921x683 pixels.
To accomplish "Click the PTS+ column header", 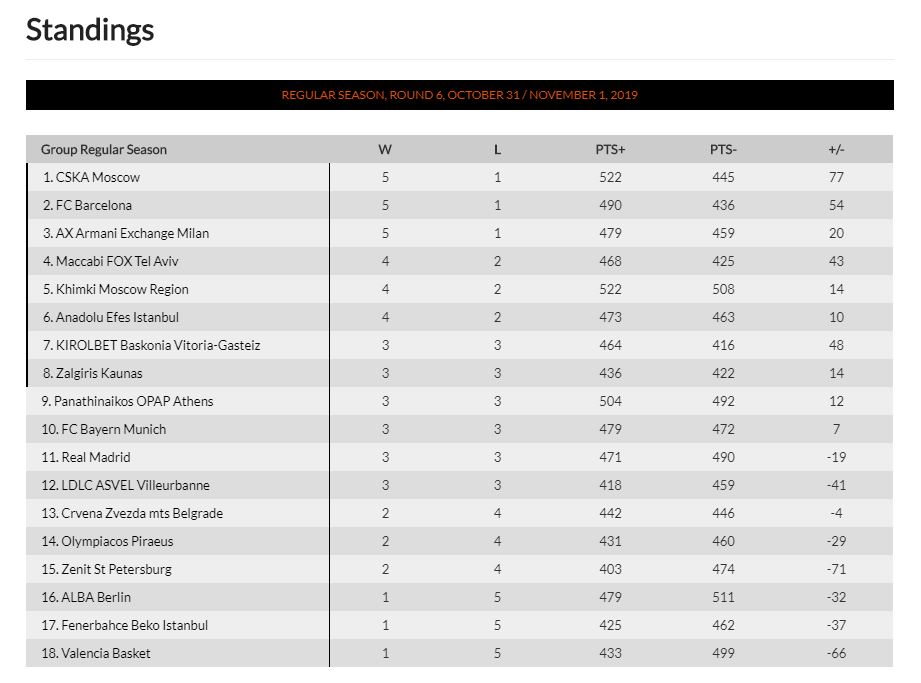I will pyautogui.click(x=610, y=150).
